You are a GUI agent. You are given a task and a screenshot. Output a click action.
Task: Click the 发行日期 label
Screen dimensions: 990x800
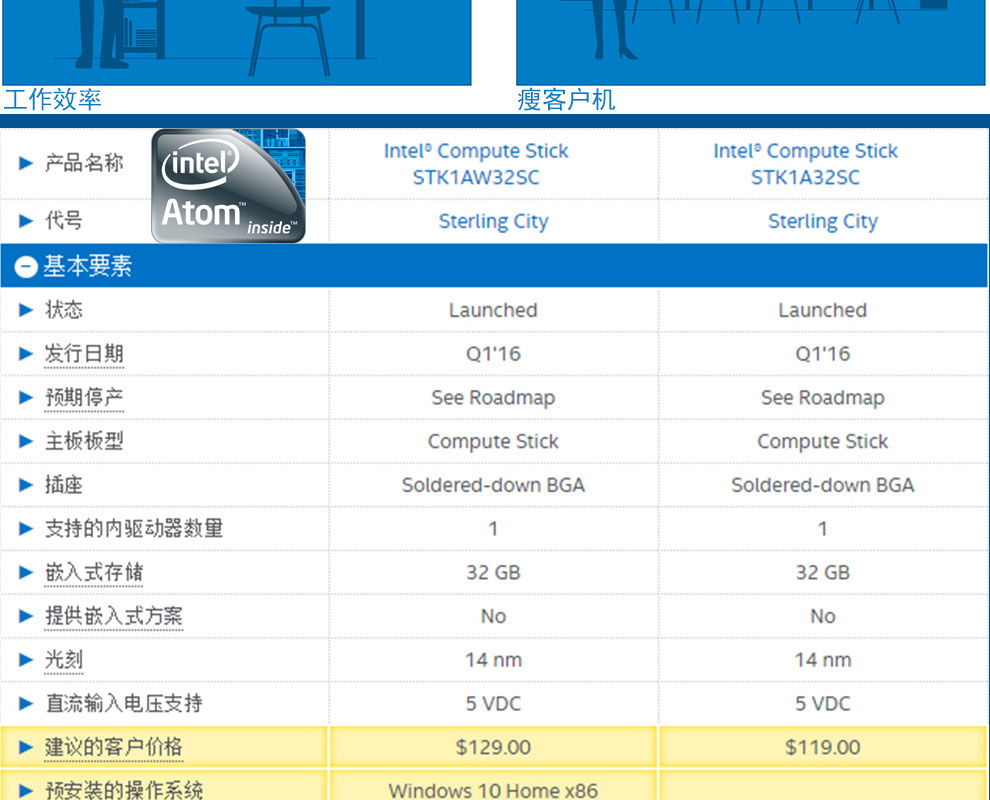click(84, 354)
